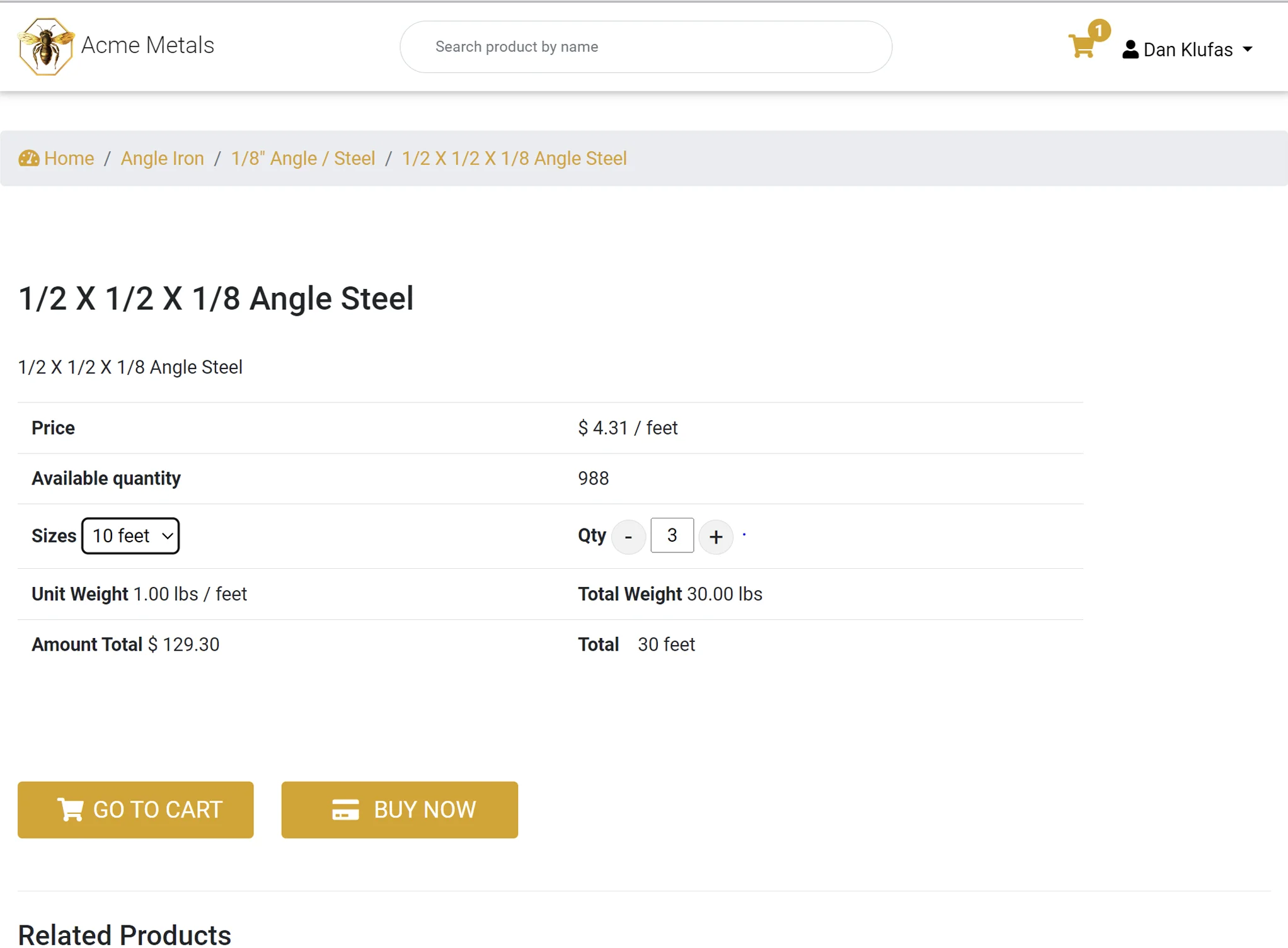This screenshot has height=948, width=1288.
Task: Decrease quantity with the minus button
Action: [x=628, y=537]
